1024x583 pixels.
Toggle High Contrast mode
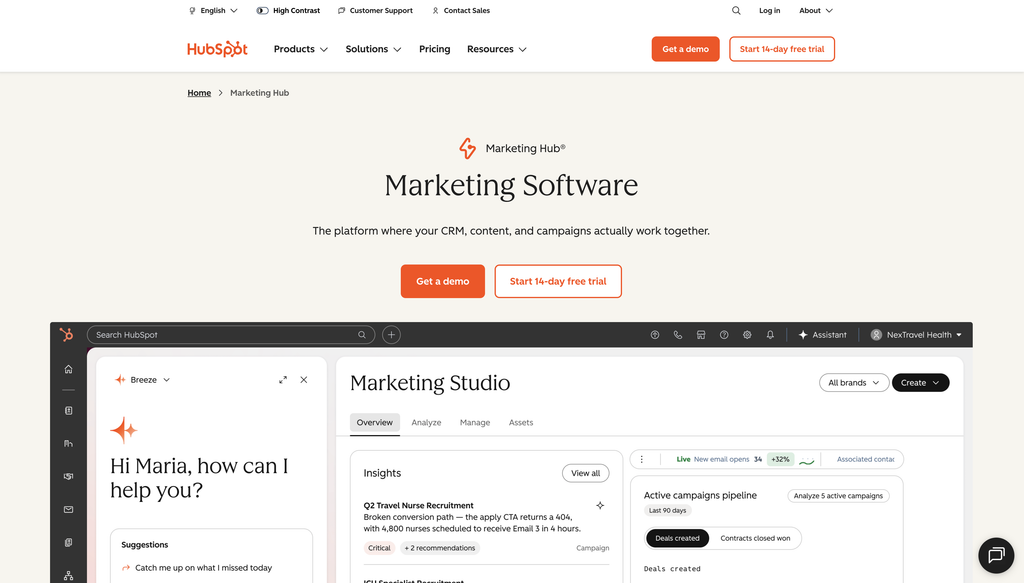(288, 10)
